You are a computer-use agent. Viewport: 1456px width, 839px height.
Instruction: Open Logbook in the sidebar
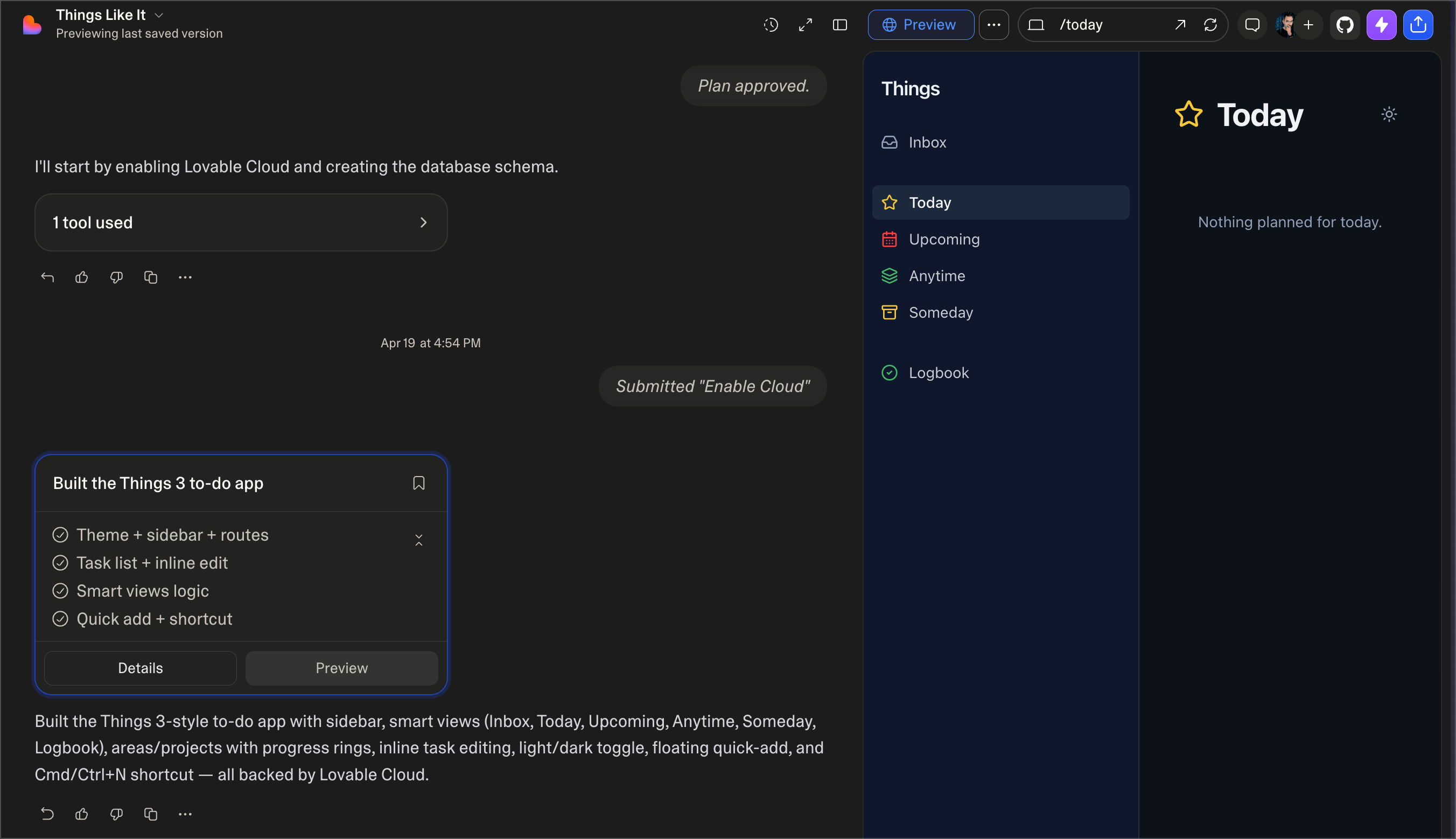click(x=939, y=373)
